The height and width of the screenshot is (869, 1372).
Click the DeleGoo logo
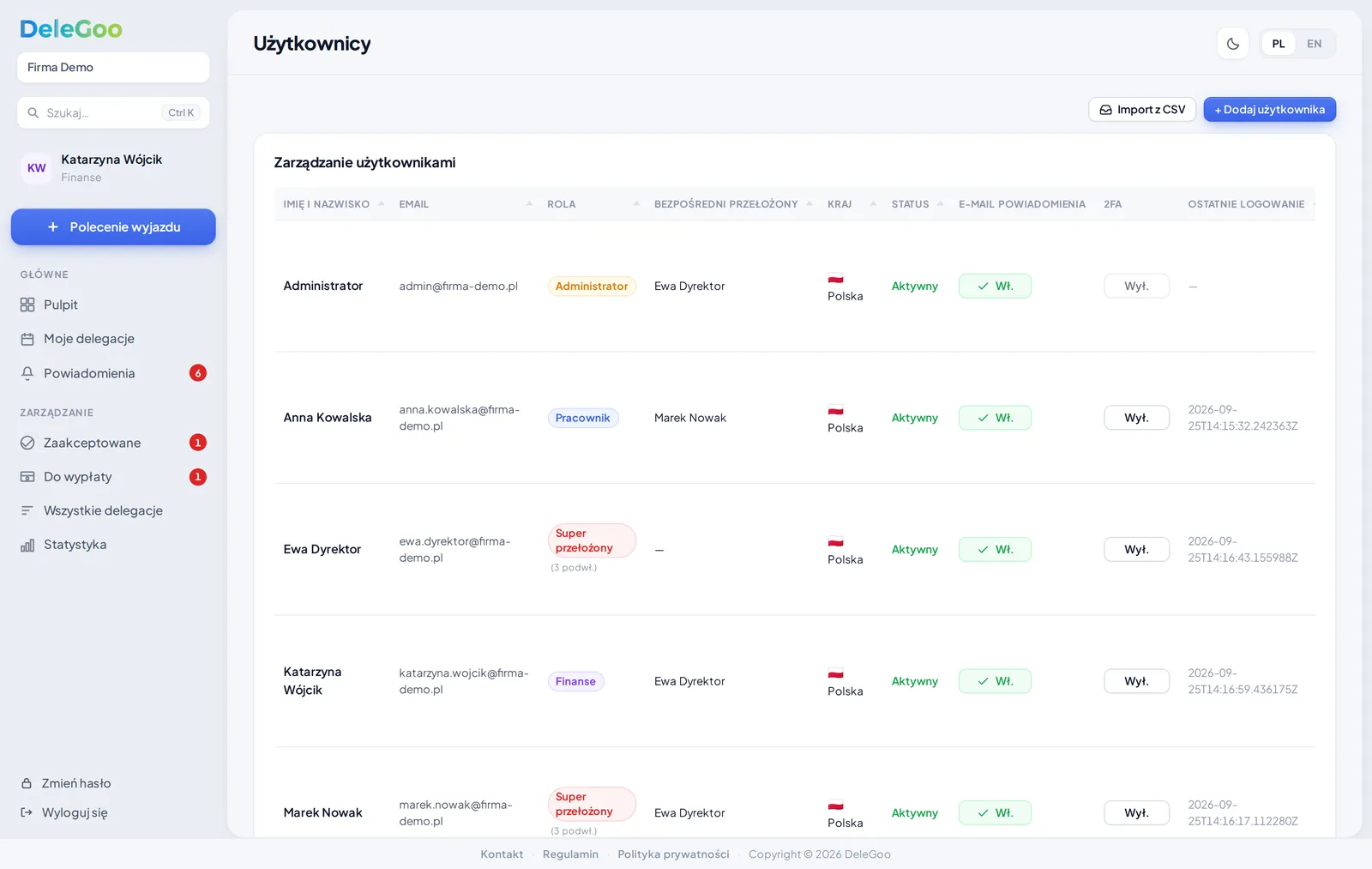(71, 29)
